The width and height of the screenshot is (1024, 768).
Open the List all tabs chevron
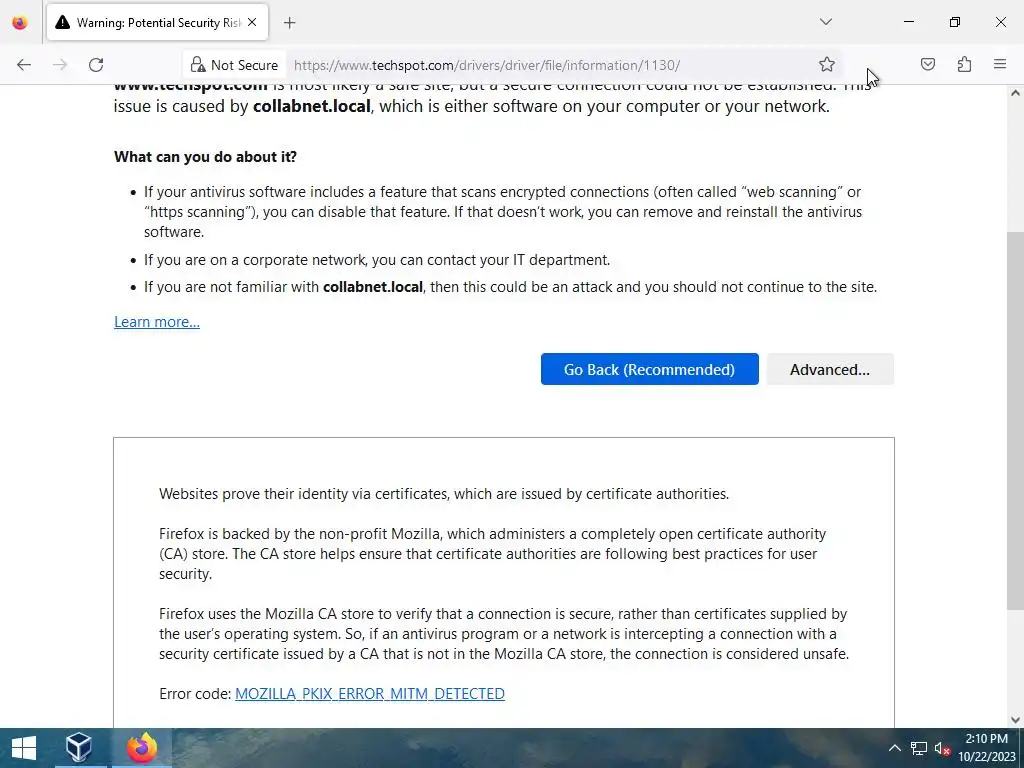click(x=825, y=22)
